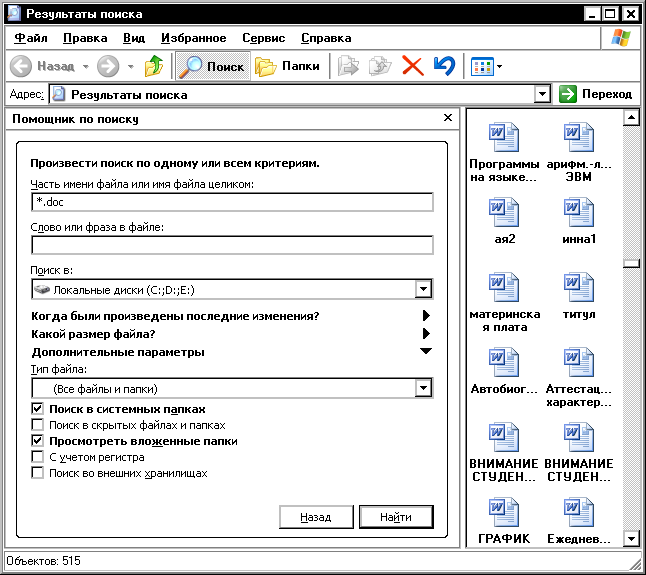
Task: Click the 'Объектов: 515' status bar text
Action: (x=44, y=561)
